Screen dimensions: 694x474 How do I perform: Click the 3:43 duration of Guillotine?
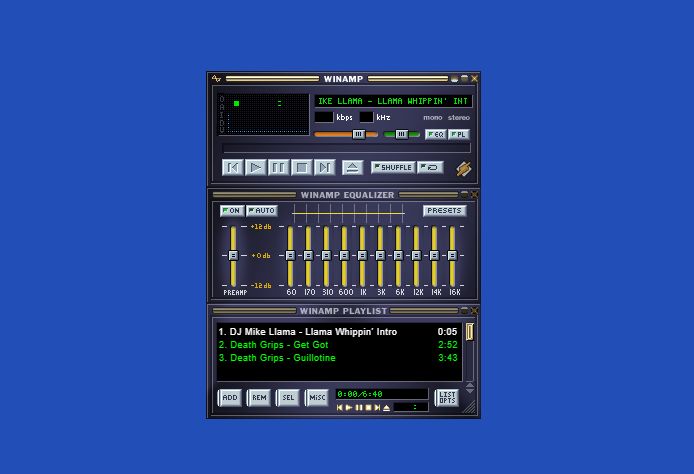tap(447, 358)
